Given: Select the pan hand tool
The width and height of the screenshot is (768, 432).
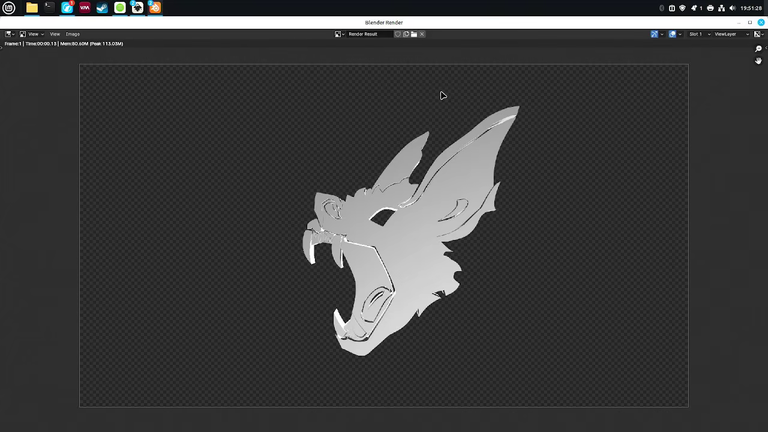Looking at the screenshot, I should coord(758,61).
